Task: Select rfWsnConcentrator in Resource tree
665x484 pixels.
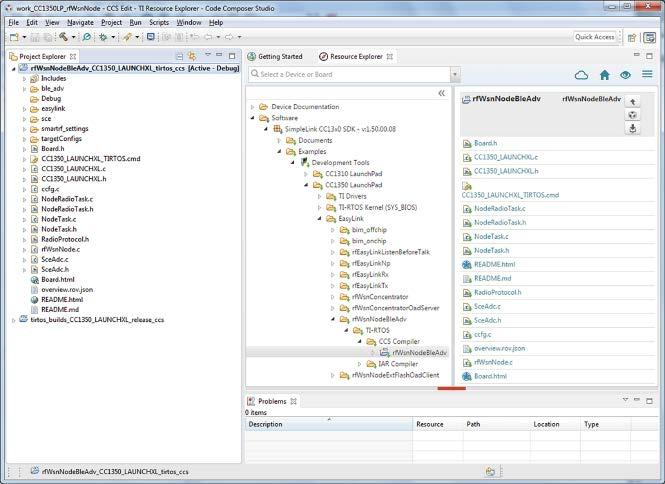Action: point(380,297)
